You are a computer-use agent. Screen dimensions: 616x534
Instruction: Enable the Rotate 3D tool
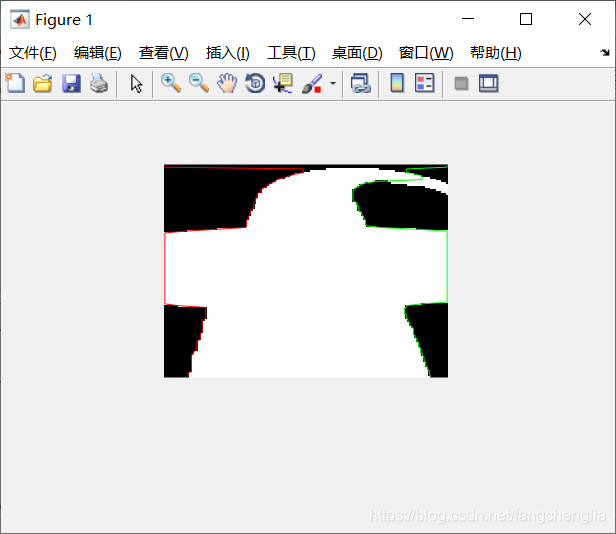click(255, 83)
